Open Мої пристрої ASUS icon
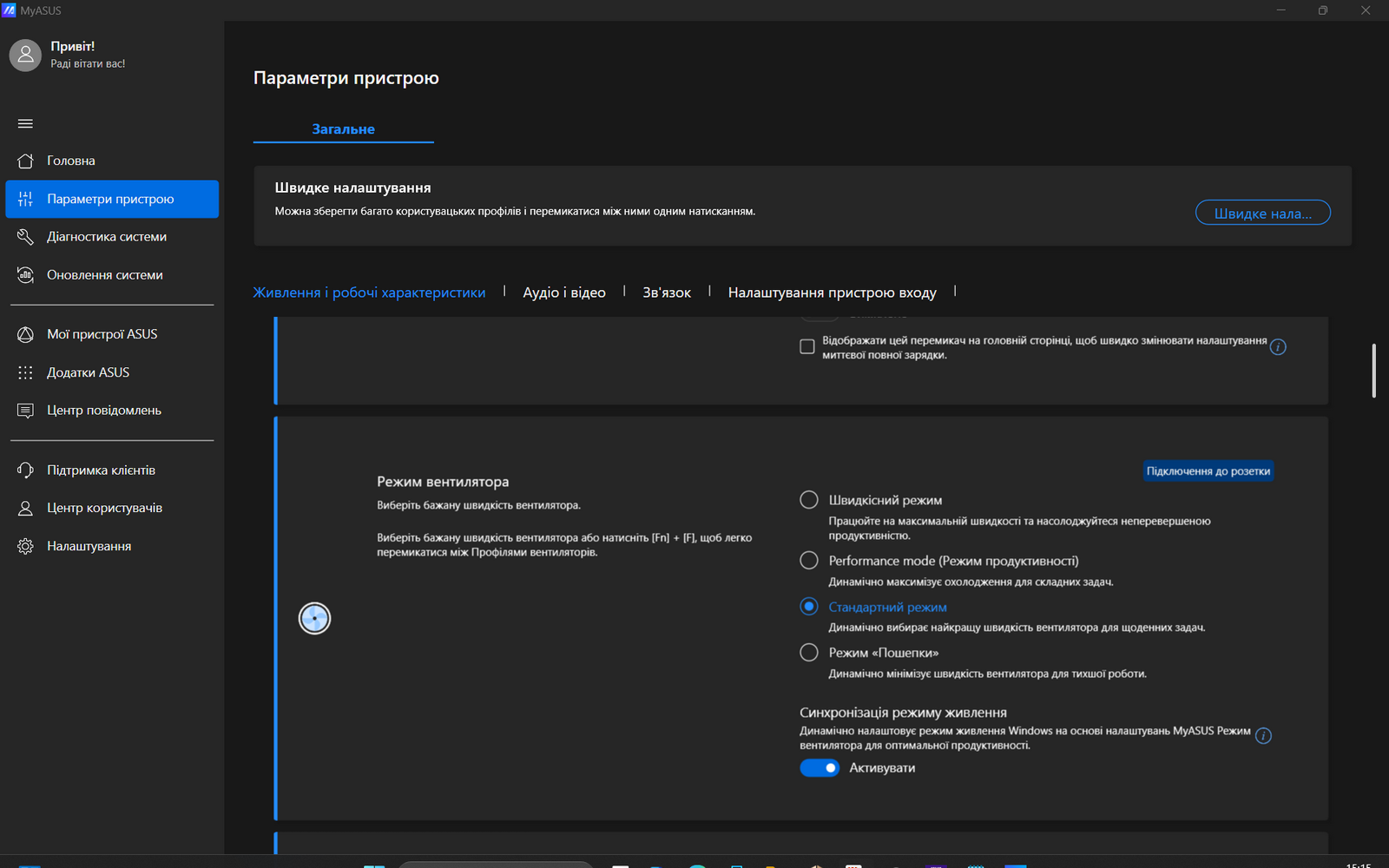Viewport: 1389px width, 868px height. (25, 334)
